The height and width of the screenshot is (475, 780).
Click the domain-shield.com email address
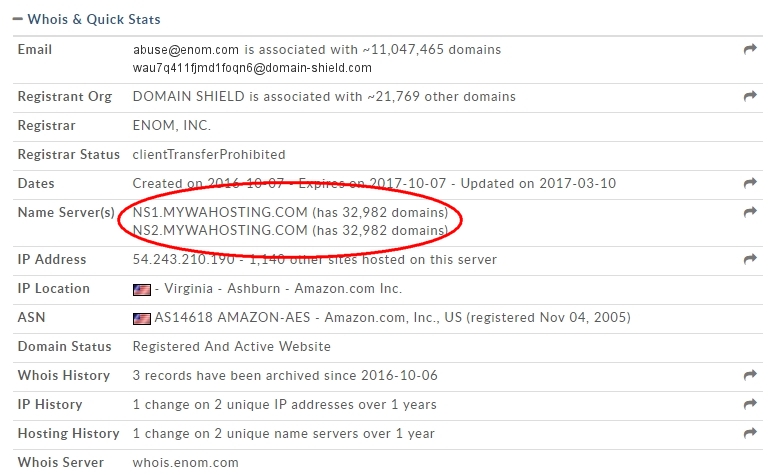(x=252, y=68)
